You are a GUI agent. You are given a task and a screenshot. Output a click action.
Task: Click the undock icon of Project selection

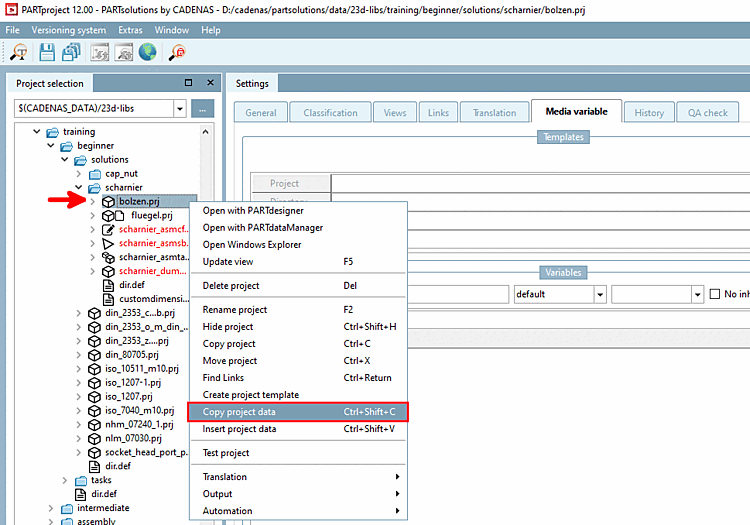pos(188,83)
